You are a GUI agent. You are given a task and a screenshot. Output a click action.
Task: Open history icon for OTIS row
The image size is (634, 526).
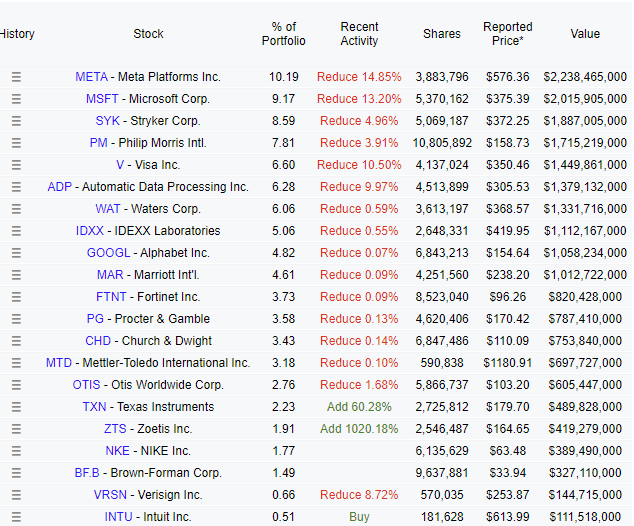click(16, 385)
